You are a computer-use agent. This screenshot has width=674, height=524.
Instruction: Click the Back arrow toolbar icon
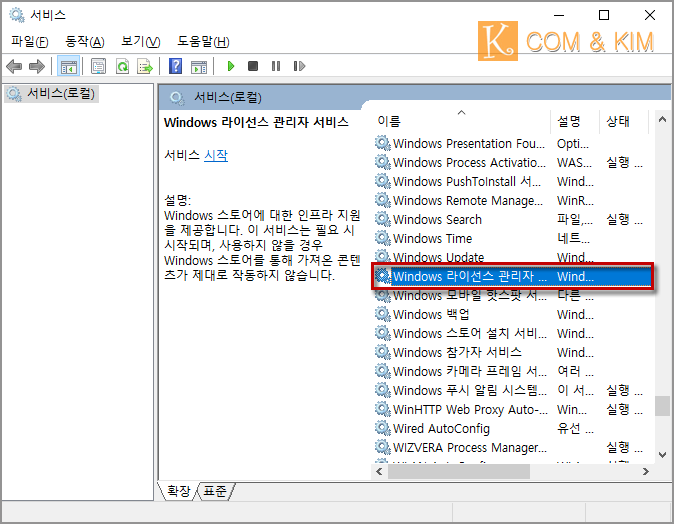click(14, 66)
